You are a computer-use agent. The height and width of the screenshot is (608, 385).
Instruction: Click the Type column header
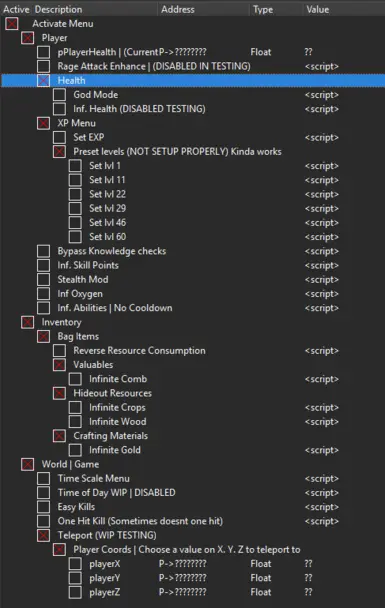[x=263, y=9]
